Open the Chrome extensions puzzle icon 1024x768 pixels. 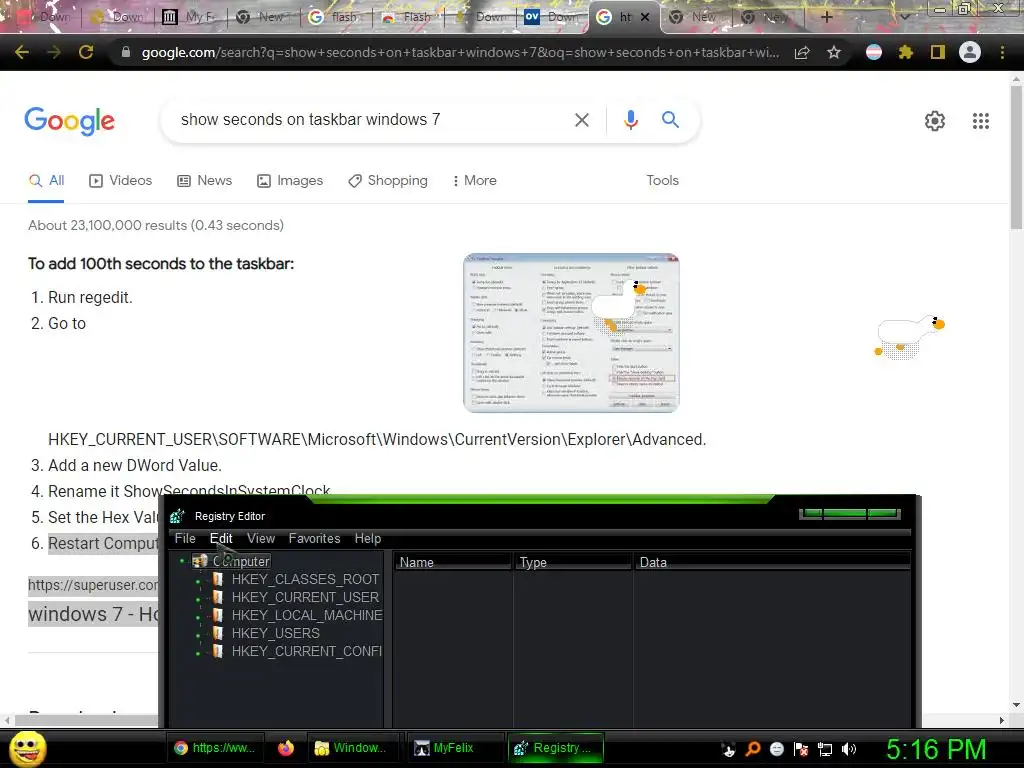coord(906,52)
